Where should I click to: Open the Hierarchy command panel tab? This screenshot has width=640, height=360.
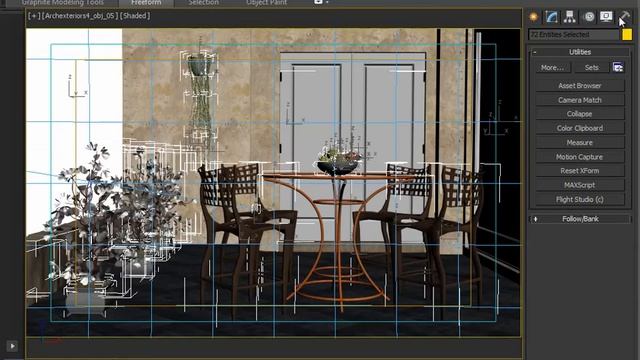[x=570, y=17]
